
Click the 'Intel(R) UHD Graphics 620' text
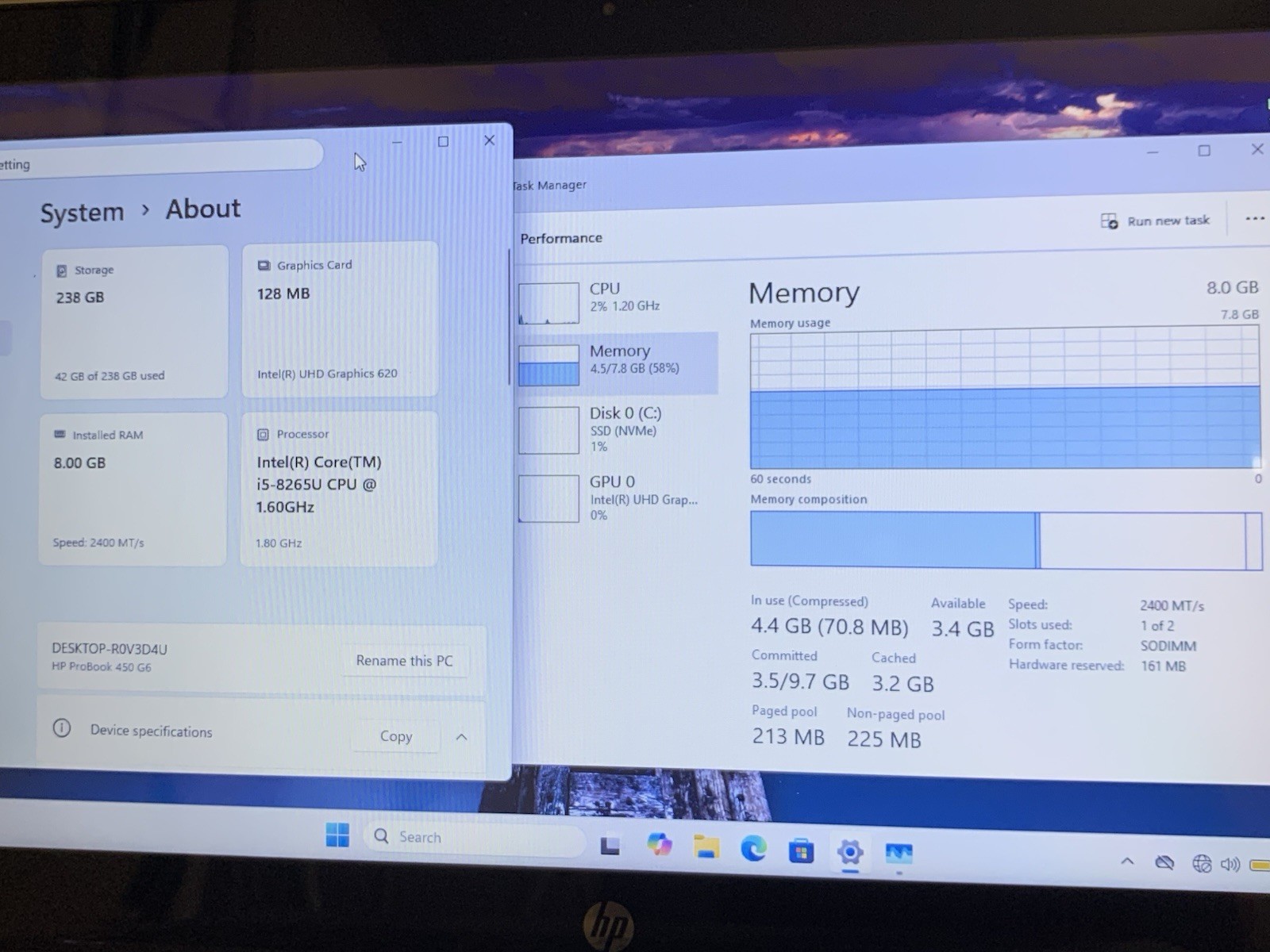[x=327, y=374]
